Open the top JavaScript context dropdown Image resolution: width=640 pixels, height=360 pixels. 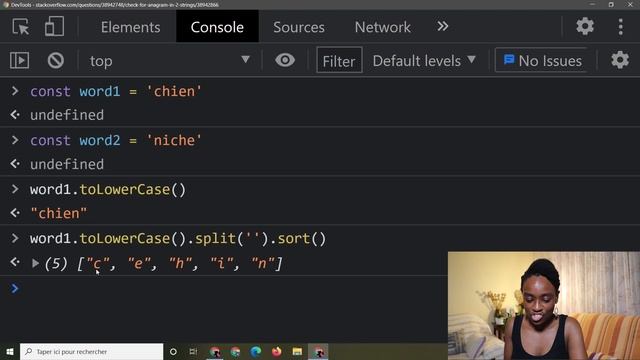click(x=169, y=60)
